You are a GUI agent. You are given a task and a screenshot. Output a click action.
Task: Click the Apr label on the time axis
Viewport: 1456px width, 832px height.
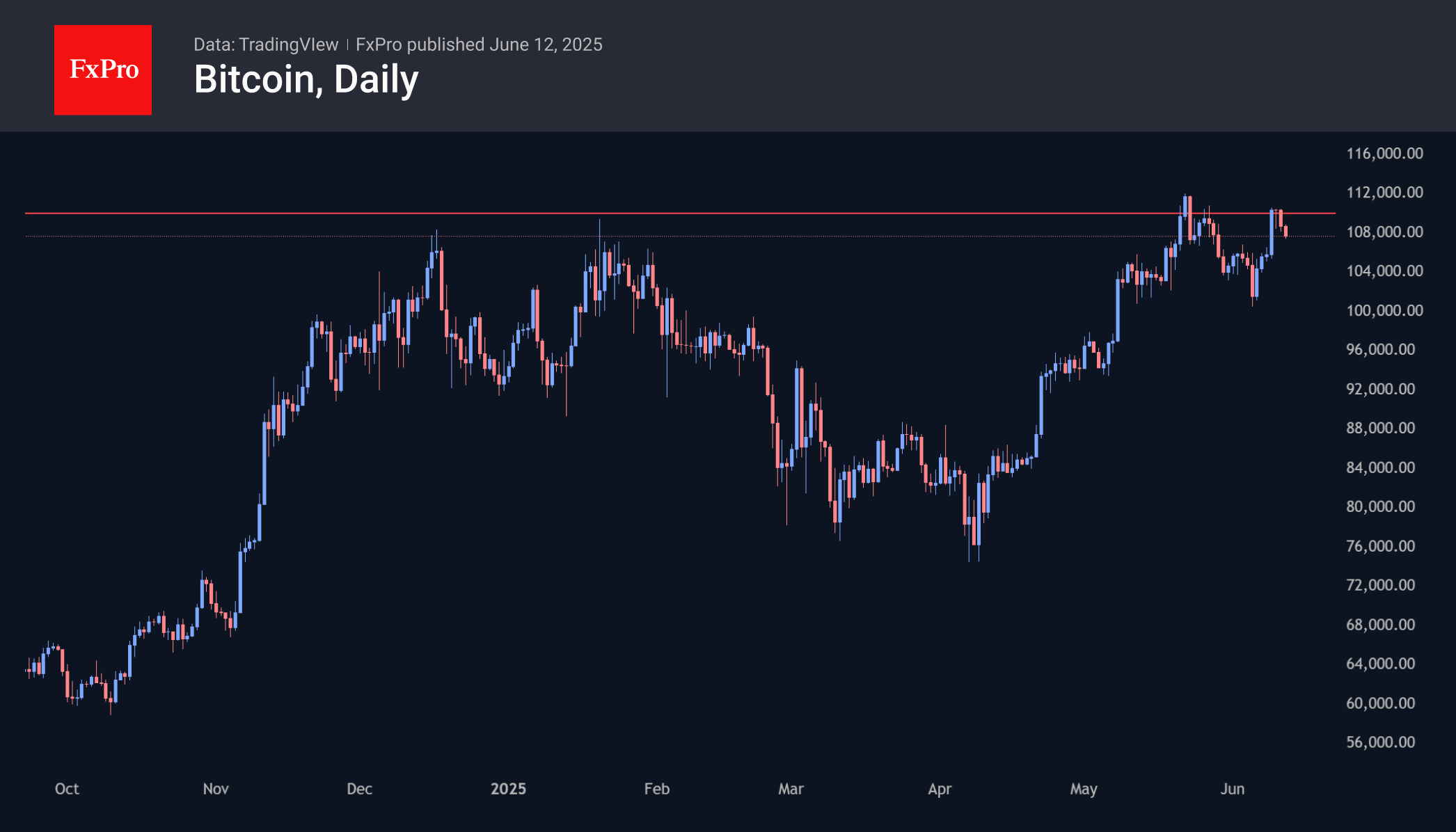pyautogui.click(x=940, y=789)
